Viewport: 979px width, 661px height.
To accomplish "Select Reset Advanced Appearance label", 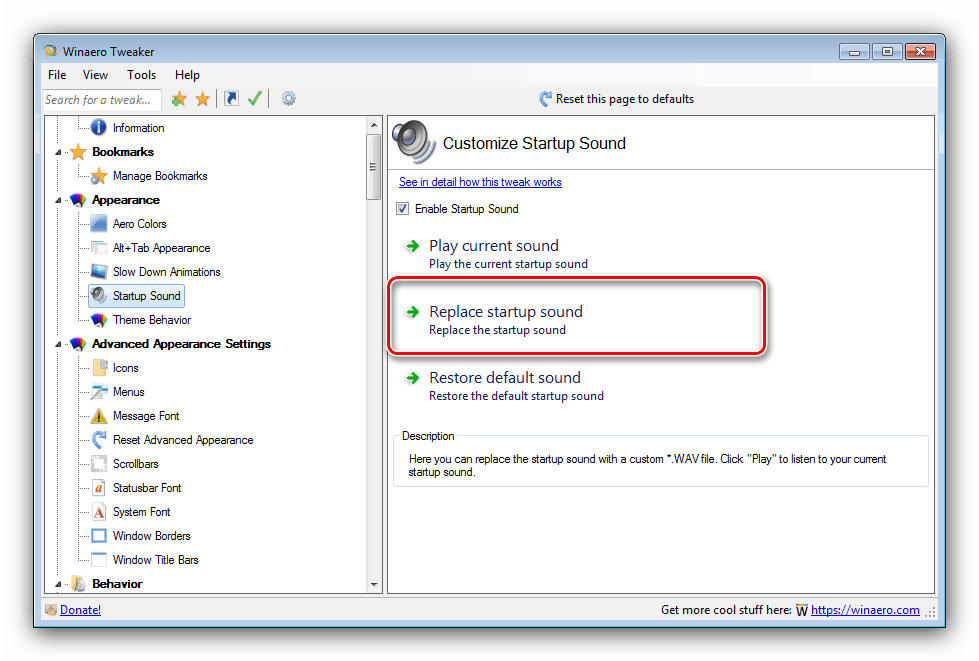I will click(x=183, y=439).
